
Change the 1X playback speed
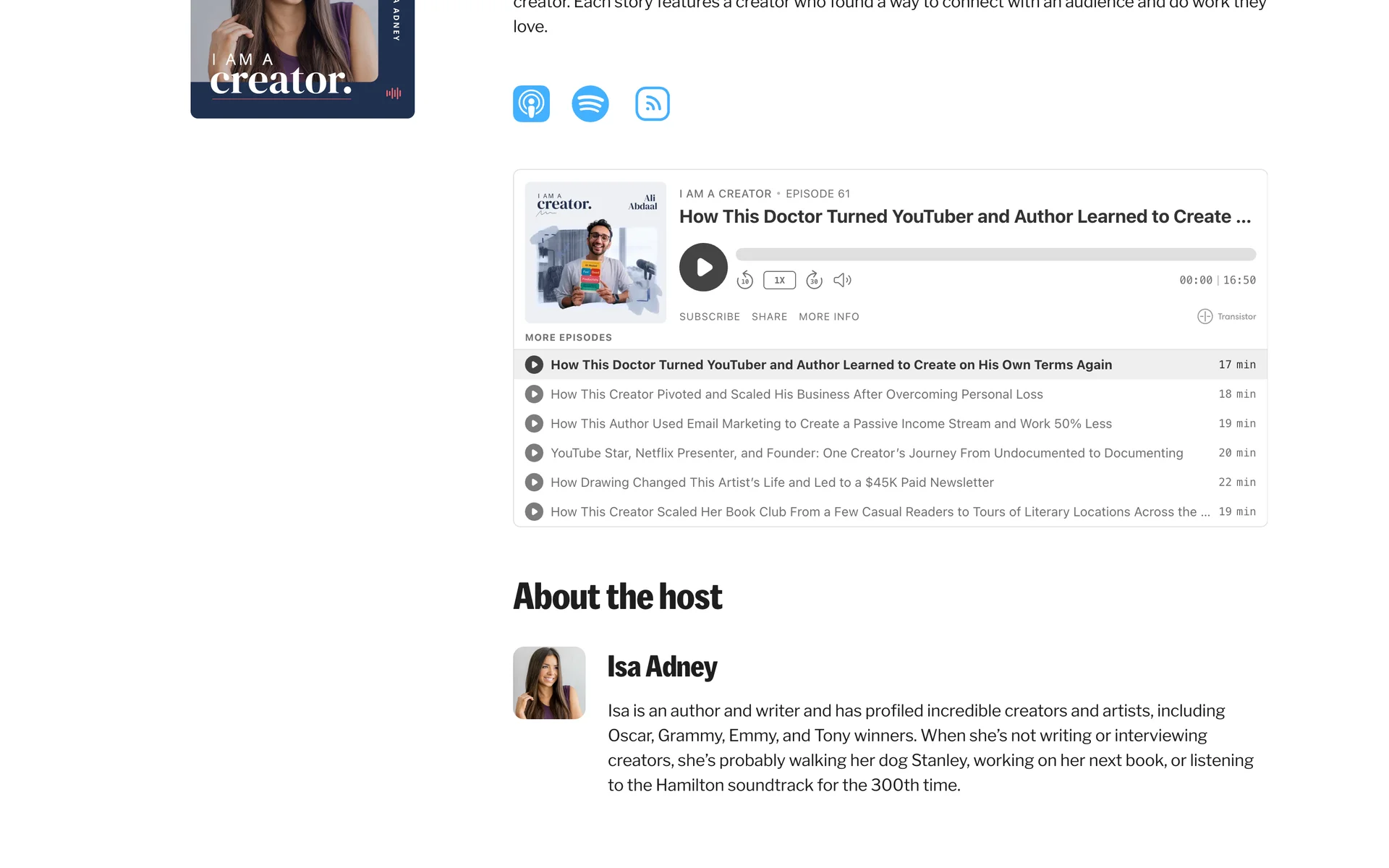point(779,280)
